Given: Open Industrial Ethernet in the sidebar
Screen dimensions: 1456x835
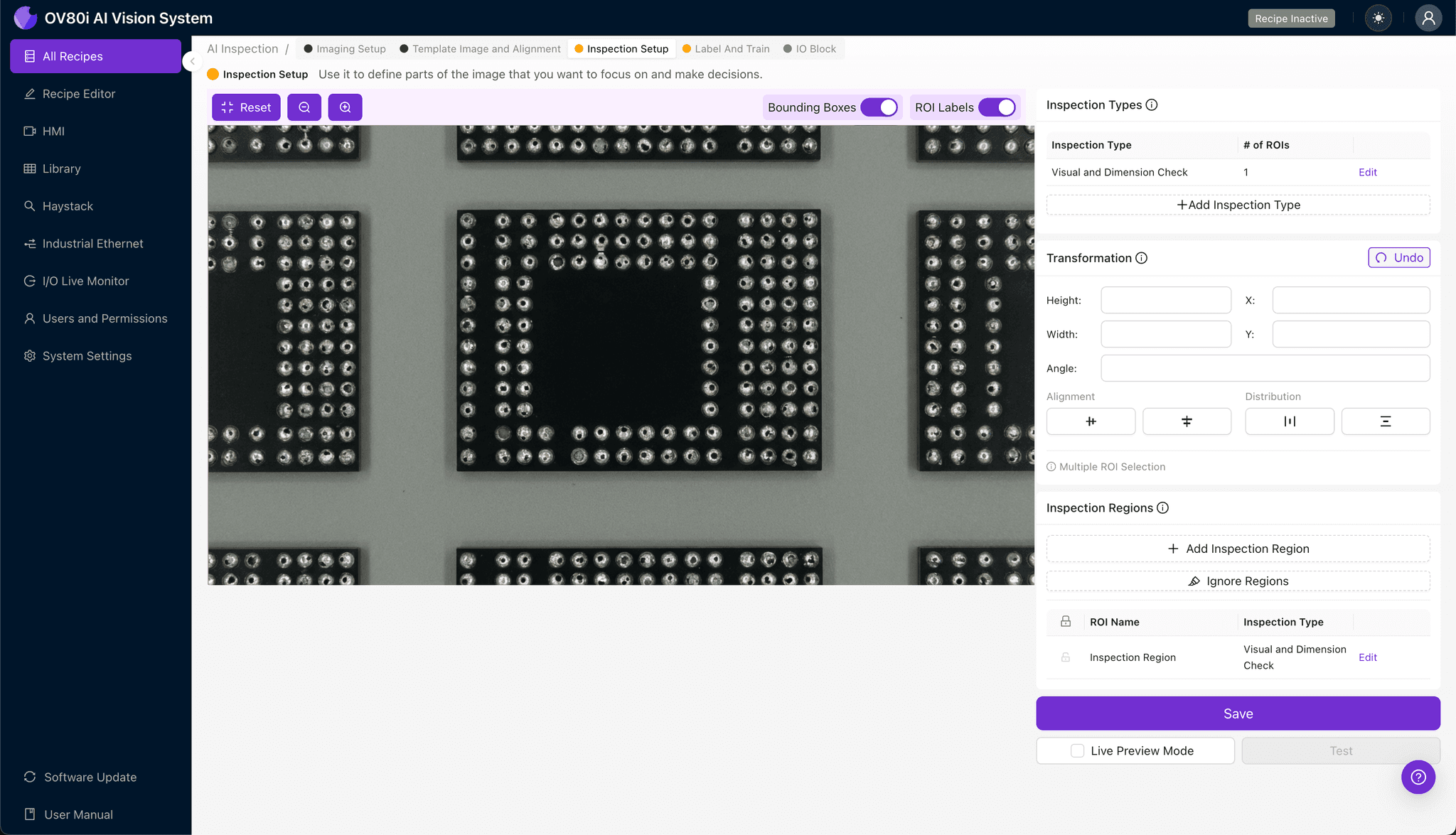Looking at the screenshot, I should tap(92, 244).
